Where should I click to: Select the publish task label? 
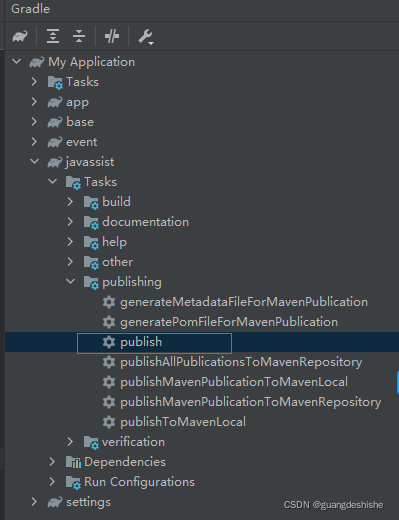click(x=141, y=342)
